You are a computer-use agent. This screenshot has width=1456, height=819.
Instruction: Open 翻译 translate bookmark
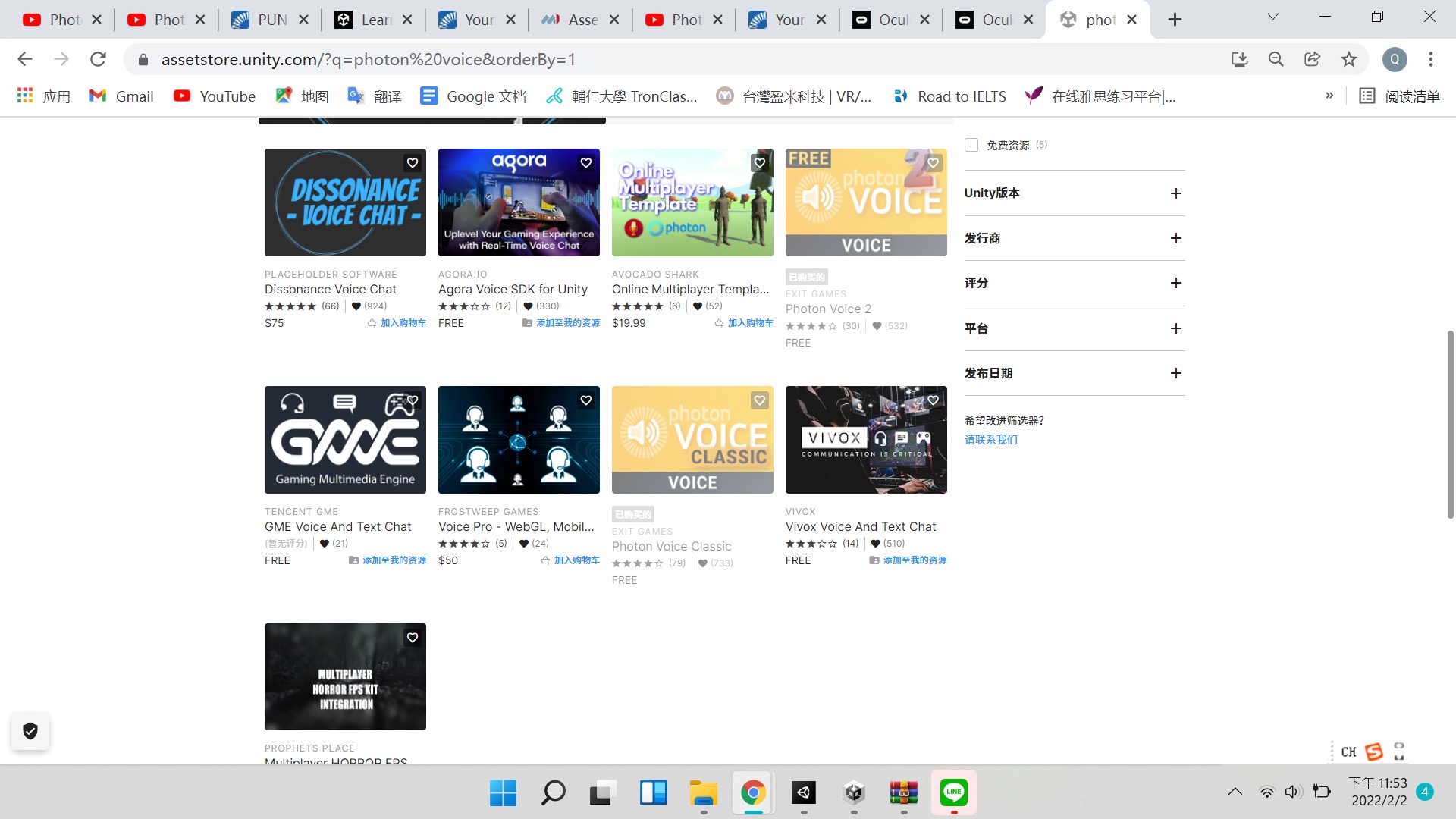tap(375, 96)
